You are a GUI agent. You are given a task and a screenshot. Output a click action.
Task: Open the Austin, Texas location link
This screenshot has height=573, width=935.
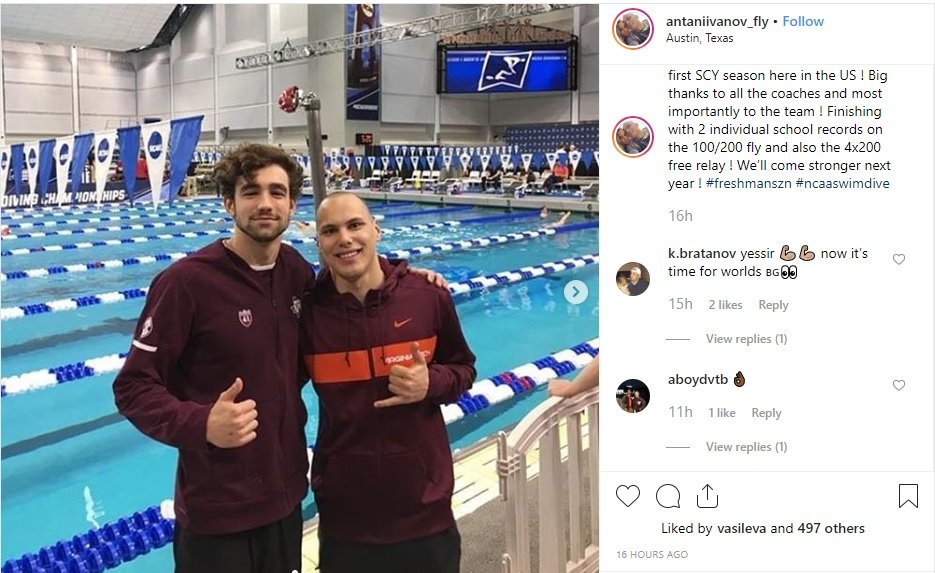pos(699,38)
